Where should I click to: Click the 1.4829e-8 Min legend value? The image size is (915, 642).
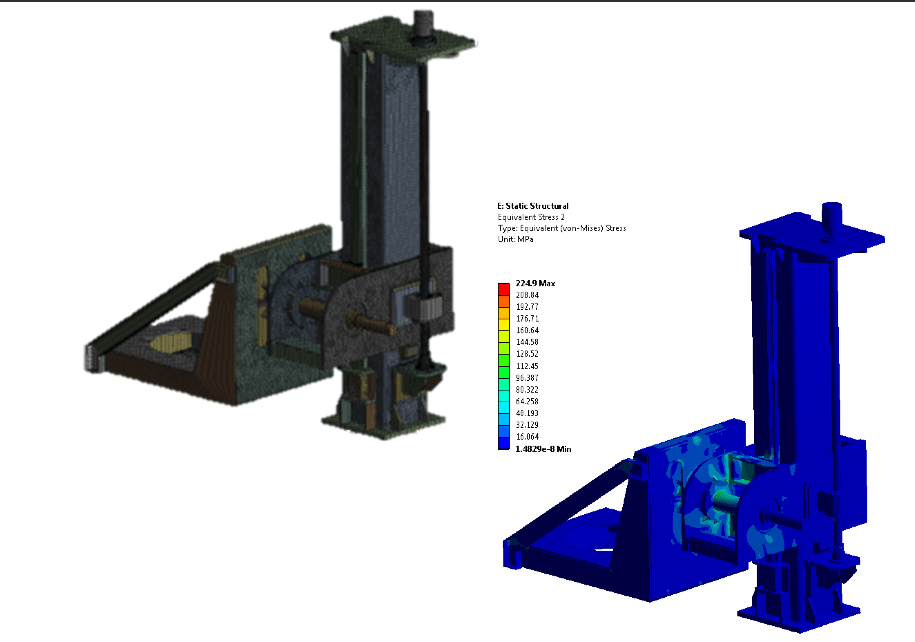[x=542, y=450]
